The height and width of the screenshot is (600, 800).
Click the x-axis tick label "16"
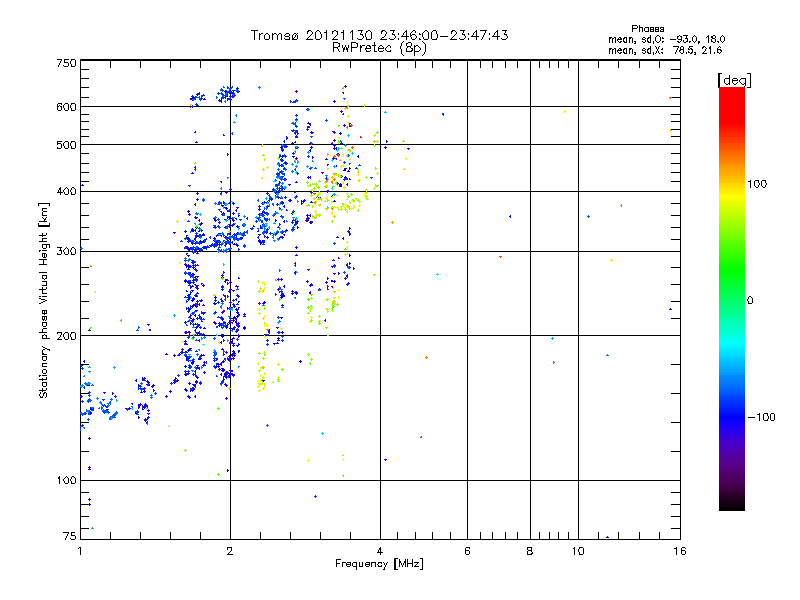click(x=680, y=551)
